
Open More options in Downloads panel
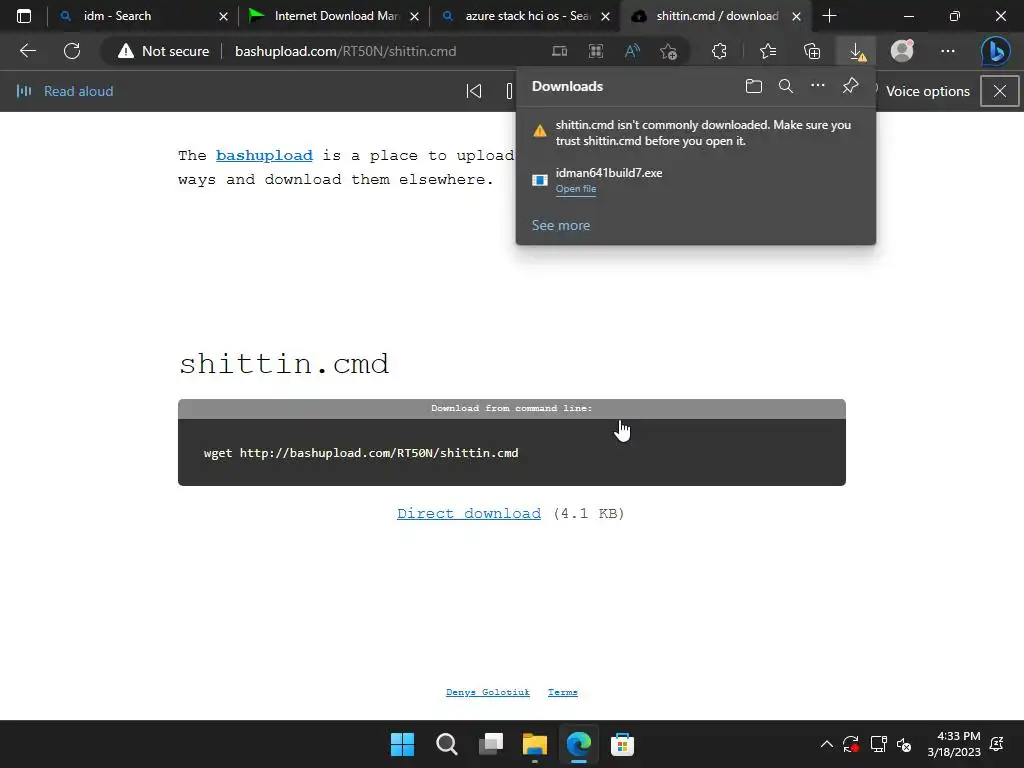(818, 86)
